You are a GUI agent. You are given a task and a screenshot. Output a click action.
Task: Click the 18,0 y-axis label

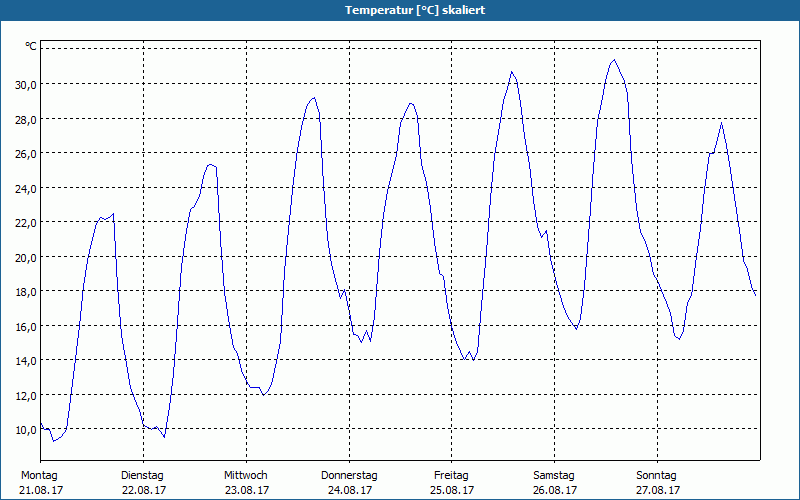[x=26, y=292]
